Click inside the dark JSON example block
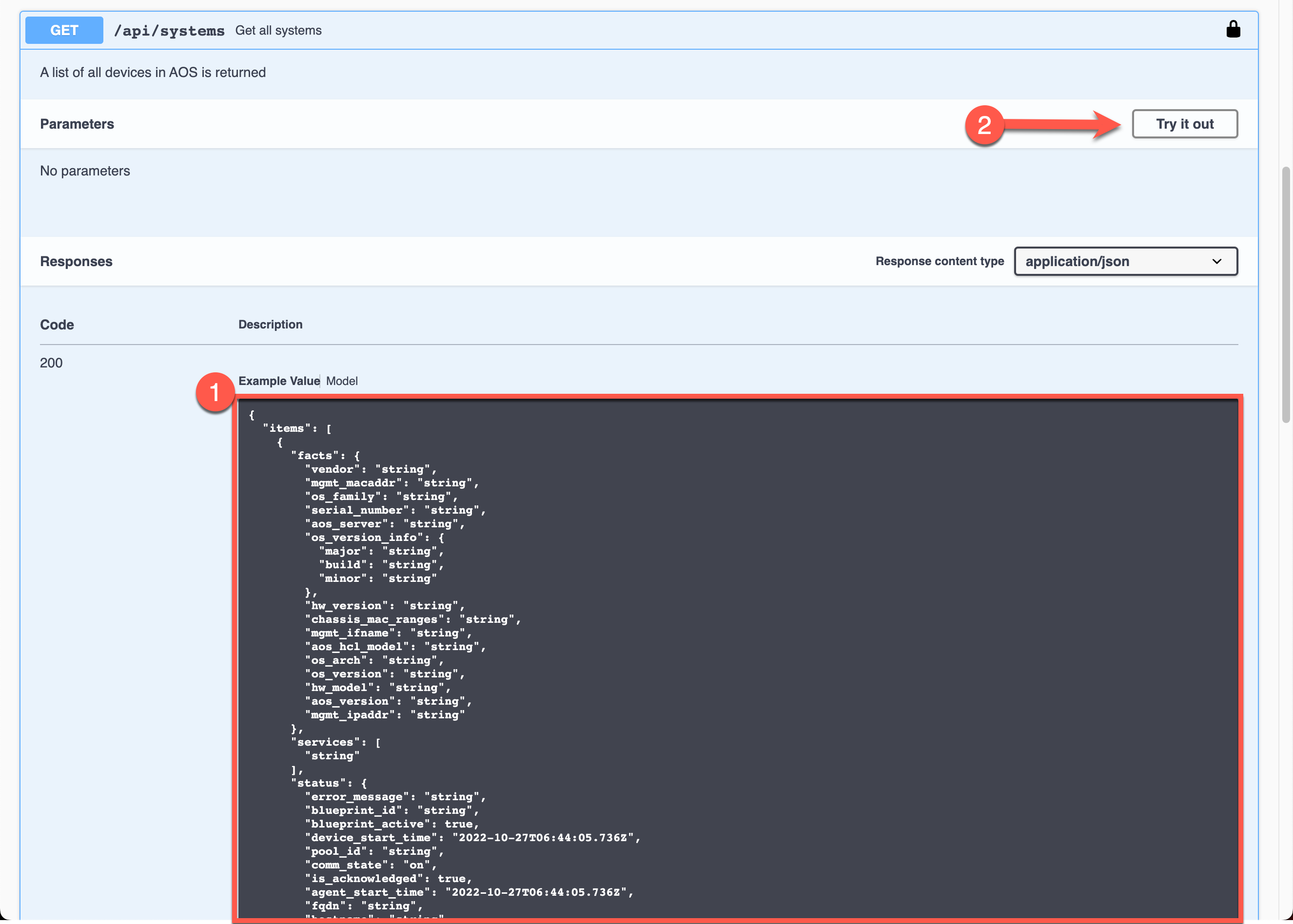The width and height of the screenshot is (1293, 924). point(683,626)
